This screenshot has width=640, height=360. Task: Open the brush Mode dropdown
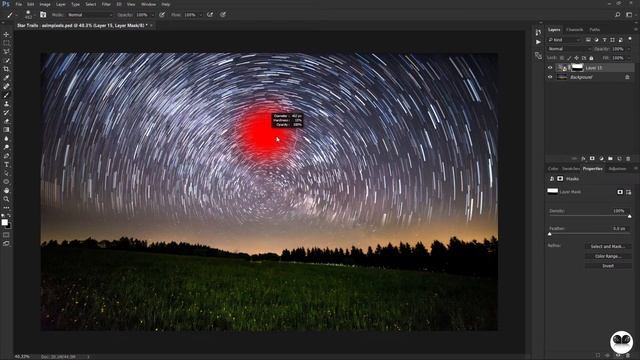90,15
